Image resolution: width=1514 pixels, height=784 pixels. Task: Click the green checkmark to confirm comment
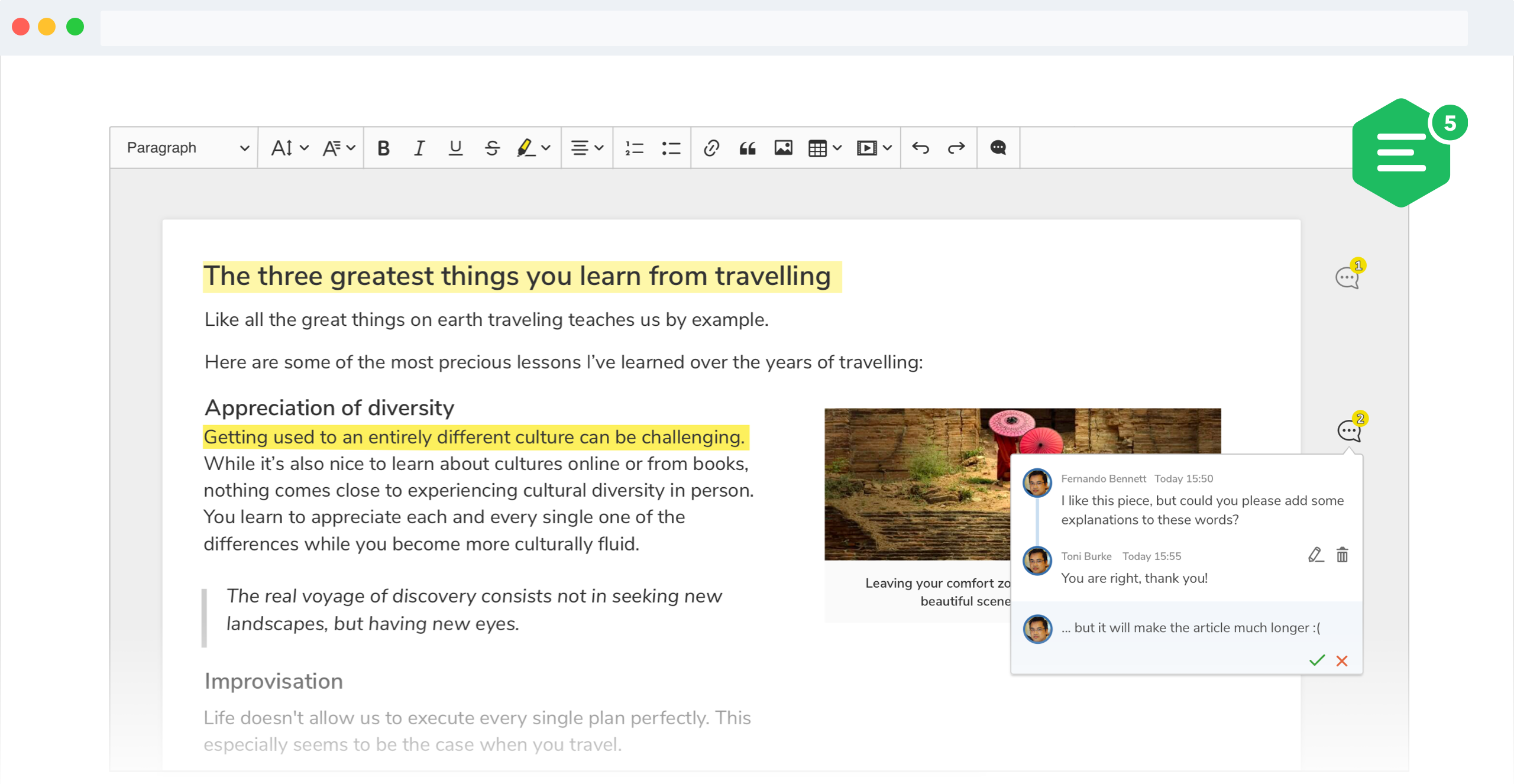pyautogui.click(x=1316, y=661)
